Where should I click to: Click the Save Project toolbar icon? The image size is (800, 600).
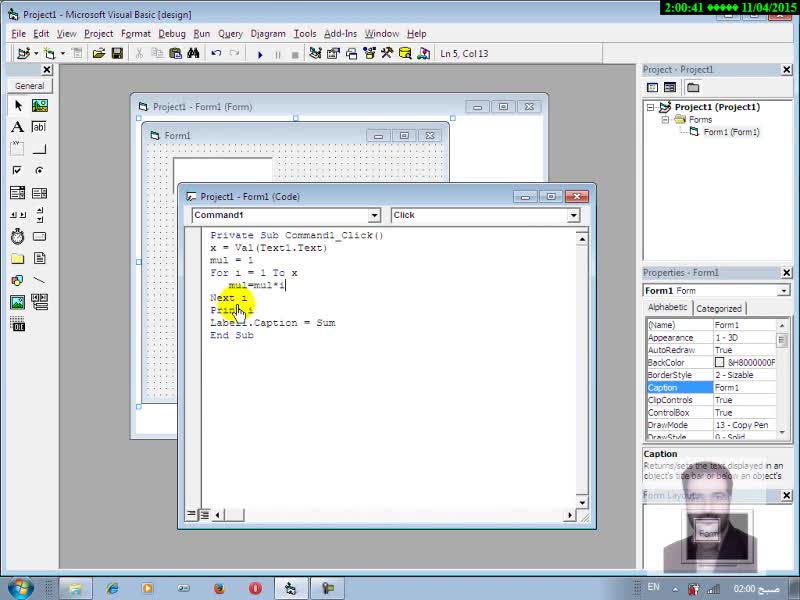pos(117,53)
